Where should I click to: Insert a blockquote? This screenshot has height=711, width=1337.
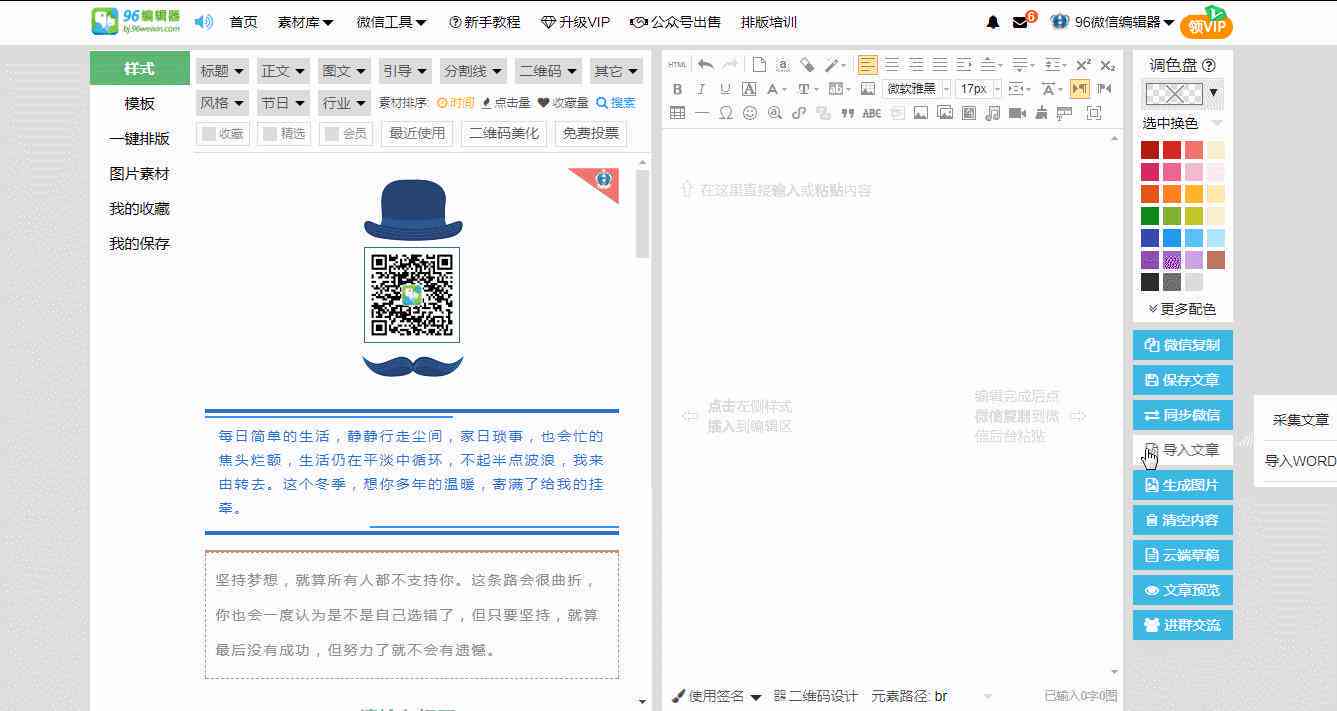click(x=847, y=113)
